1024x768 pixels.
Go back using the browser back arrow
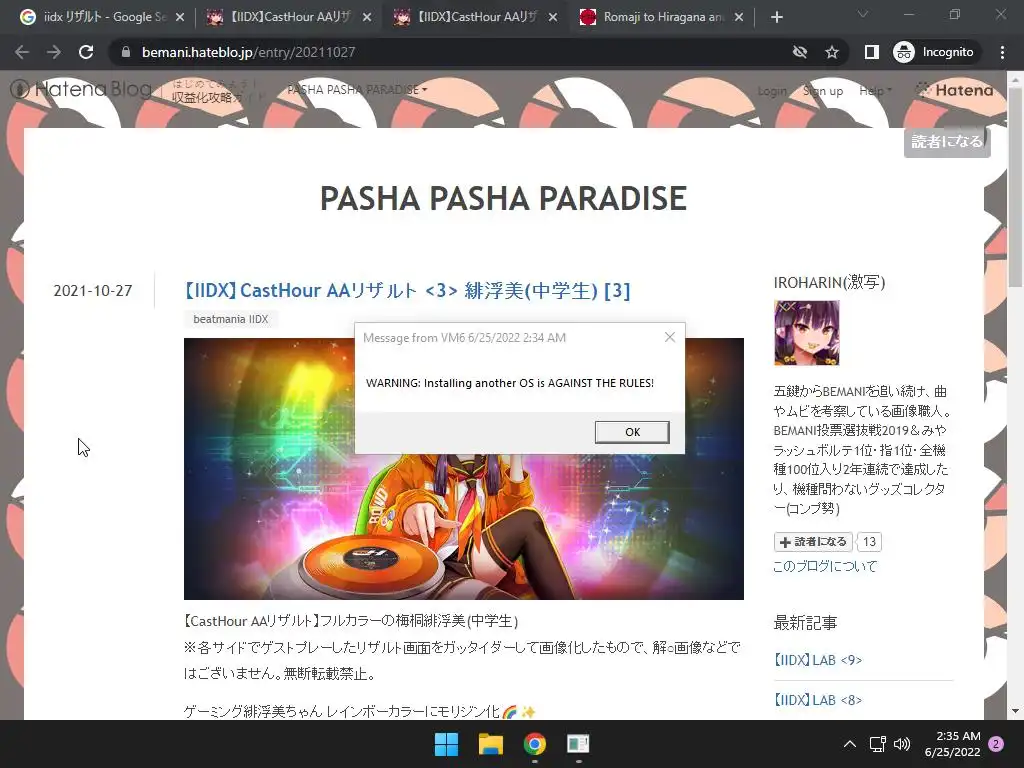[22, 52]
